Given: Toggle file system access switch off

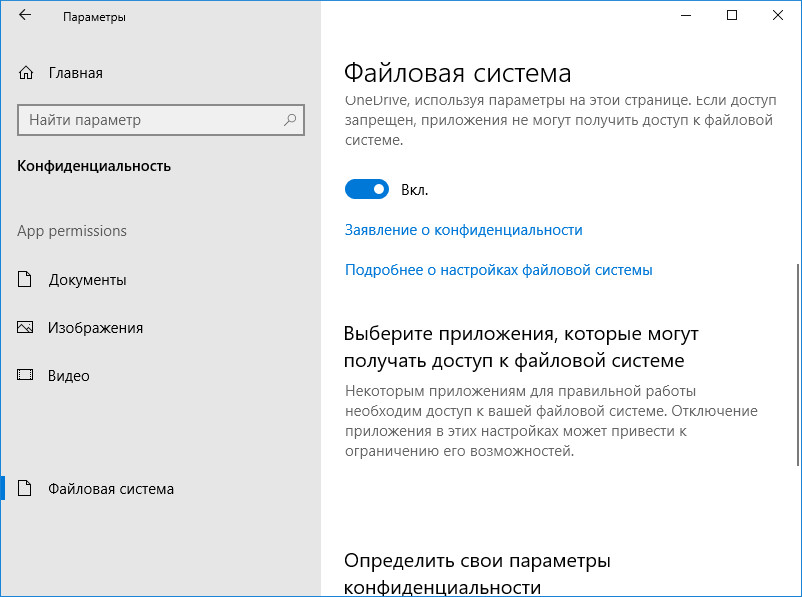Looking at the screenshot, I should (367, 189).
